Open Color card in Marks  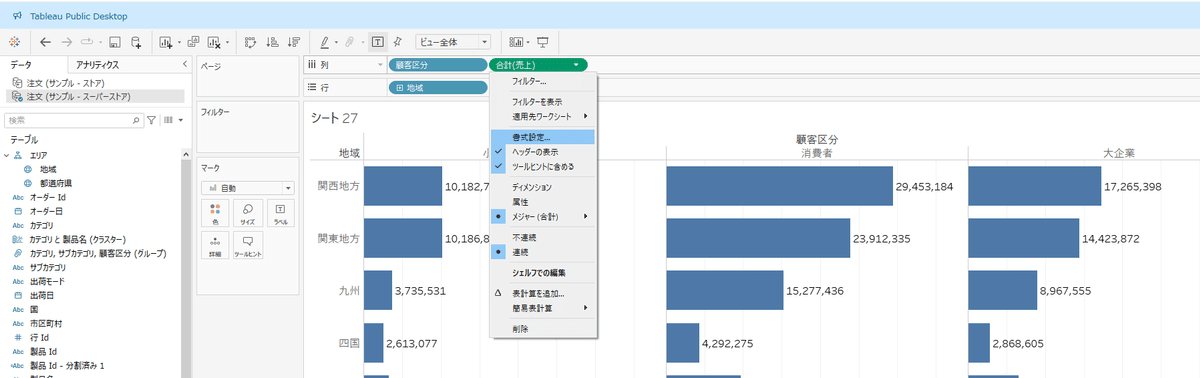(x=215, y=213)
